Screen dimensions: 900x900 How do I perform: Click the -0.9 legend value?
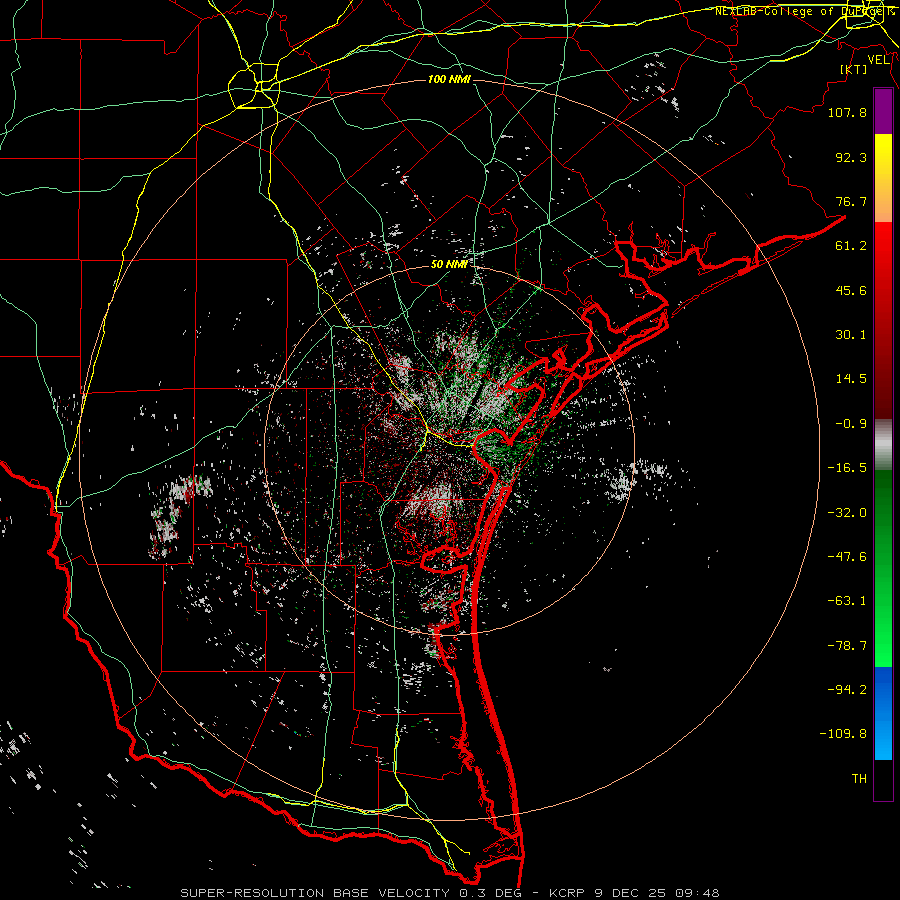[x=851, y=424]
